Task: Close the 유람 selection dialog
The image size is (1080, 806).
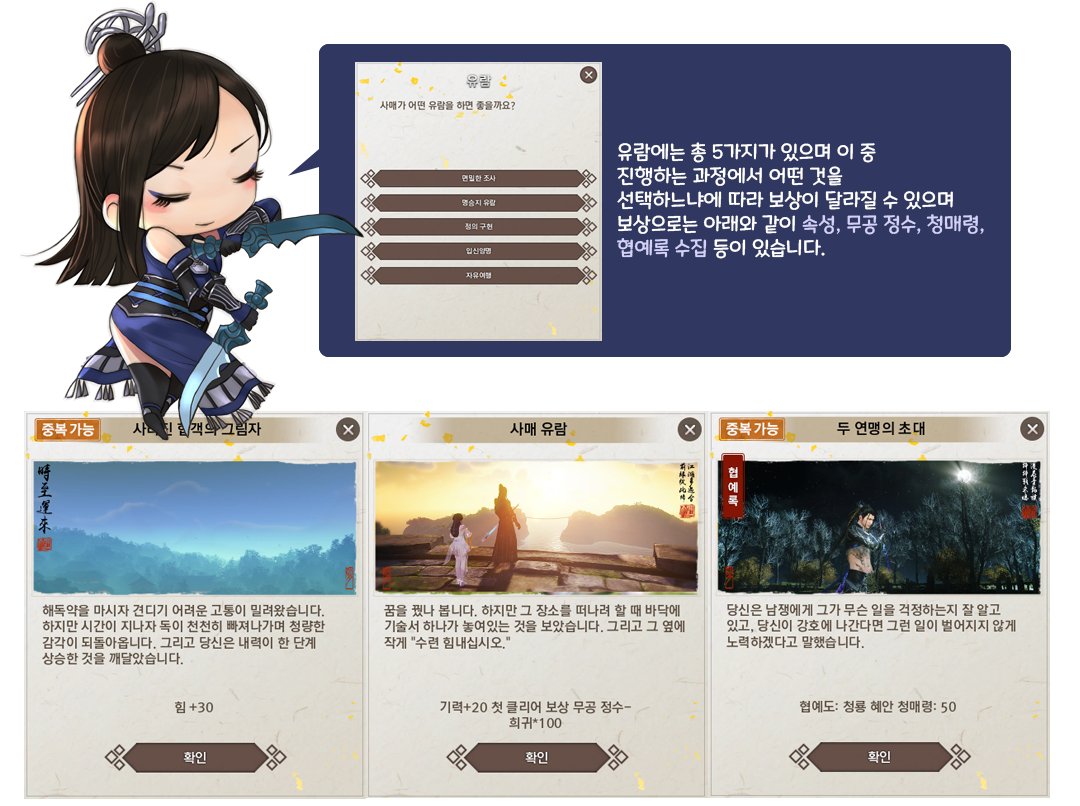Action: tap(588, 75)
